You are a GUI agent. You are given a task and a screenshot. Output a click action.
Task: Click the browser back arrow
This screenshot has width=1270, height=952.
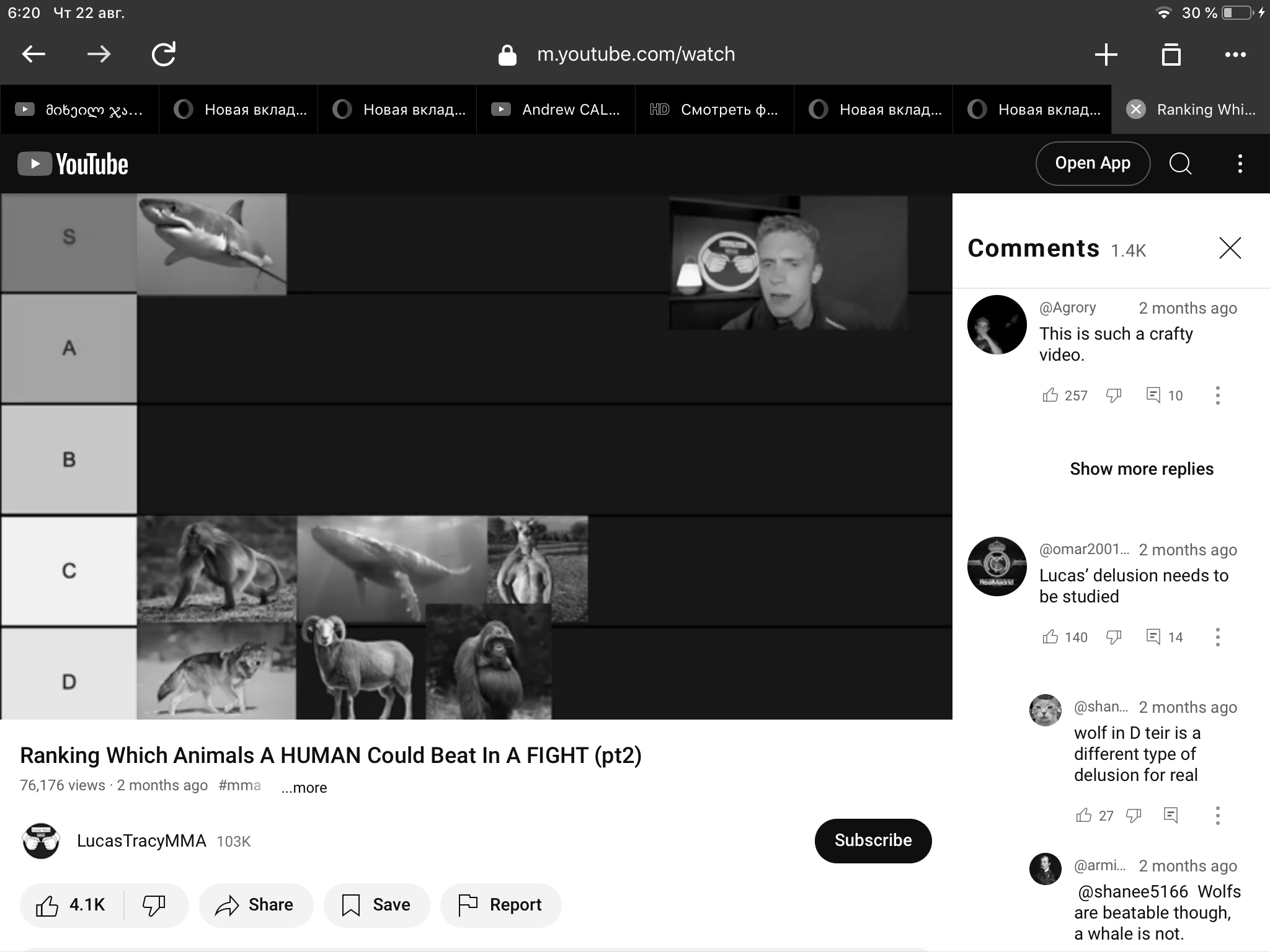pyautogui.click(x=33, y=55)
